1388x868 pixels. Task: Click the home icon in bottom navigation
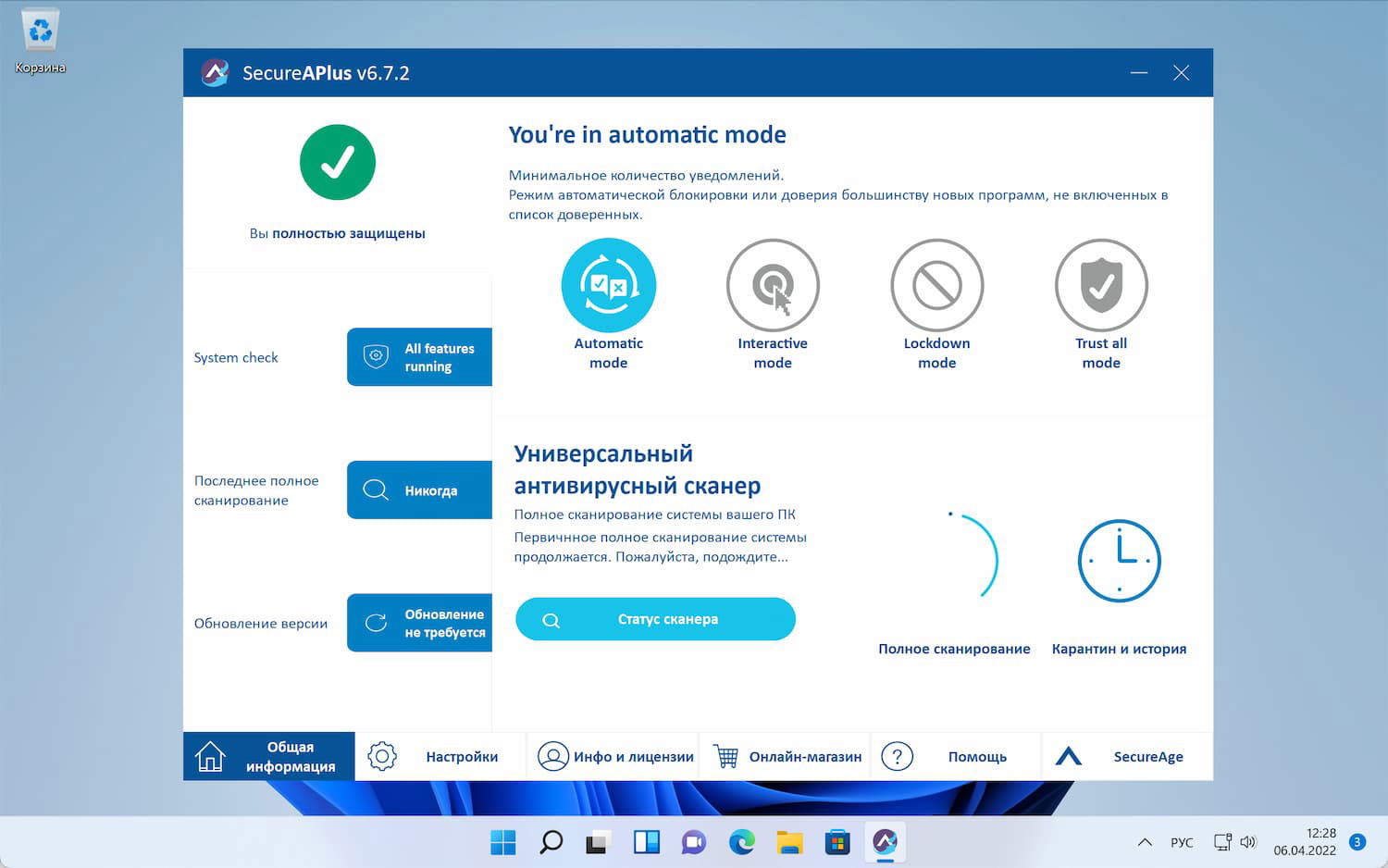[x=210, y=756]
